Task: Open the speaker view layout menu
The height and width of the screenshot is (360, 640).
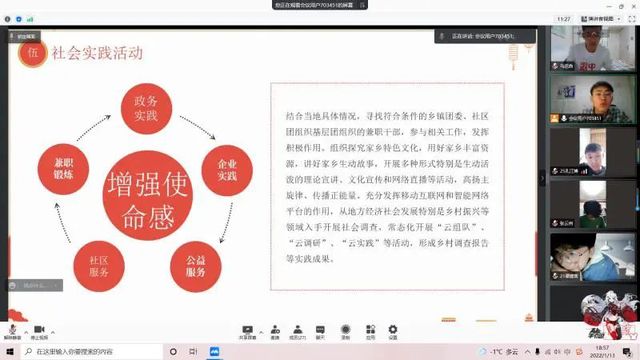Action: [x=600, y=19]
